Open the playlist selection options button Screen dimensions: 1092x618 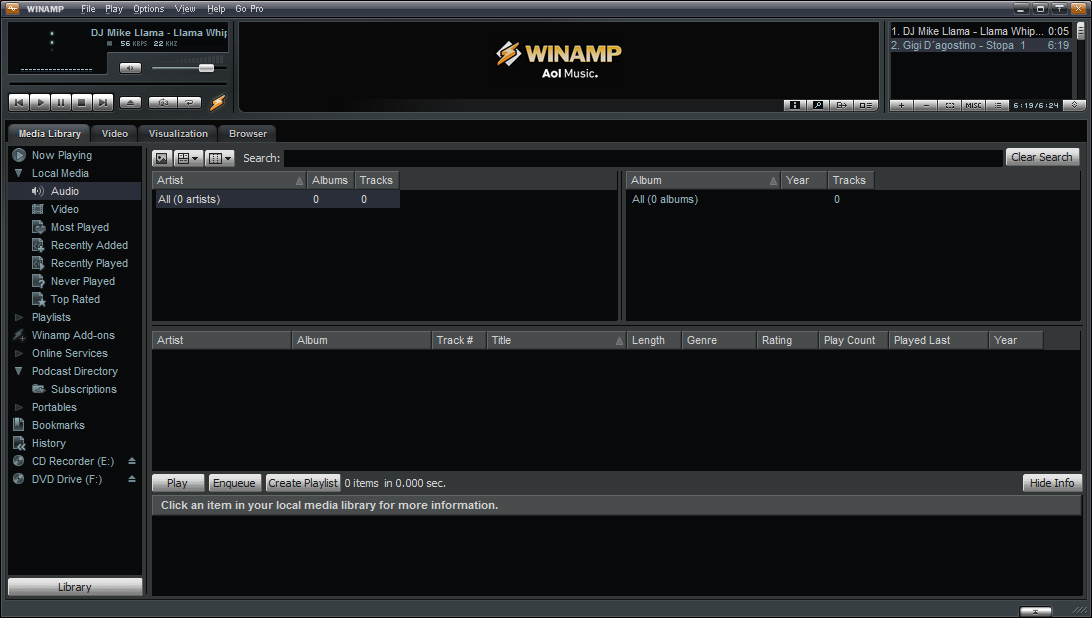tap(949, 105)
